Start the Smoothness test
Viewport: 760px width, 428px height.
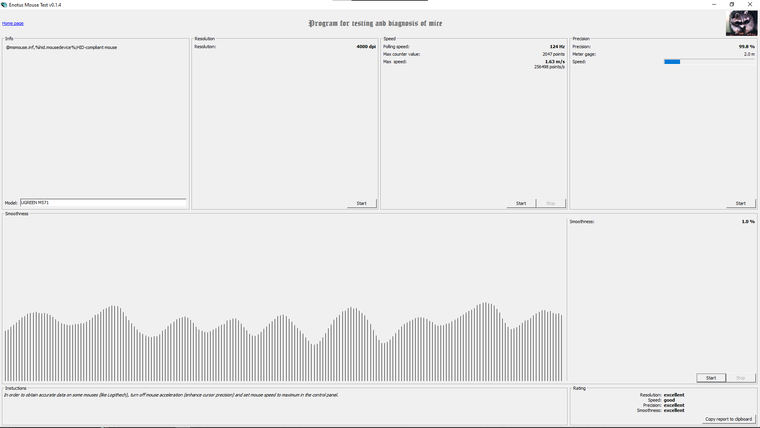point(711,378)
